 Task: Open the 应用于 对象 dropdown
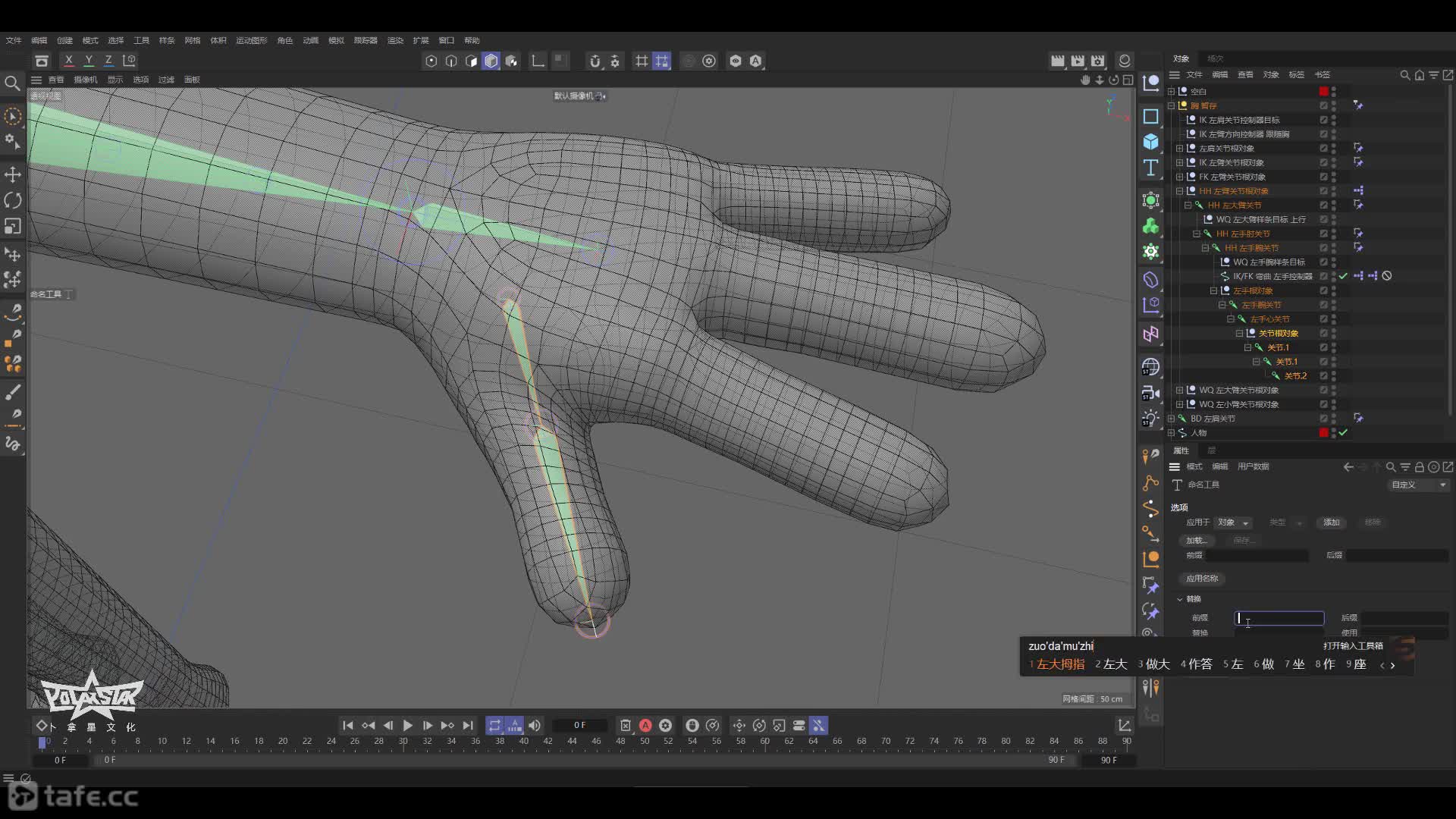click(1232, 522)
